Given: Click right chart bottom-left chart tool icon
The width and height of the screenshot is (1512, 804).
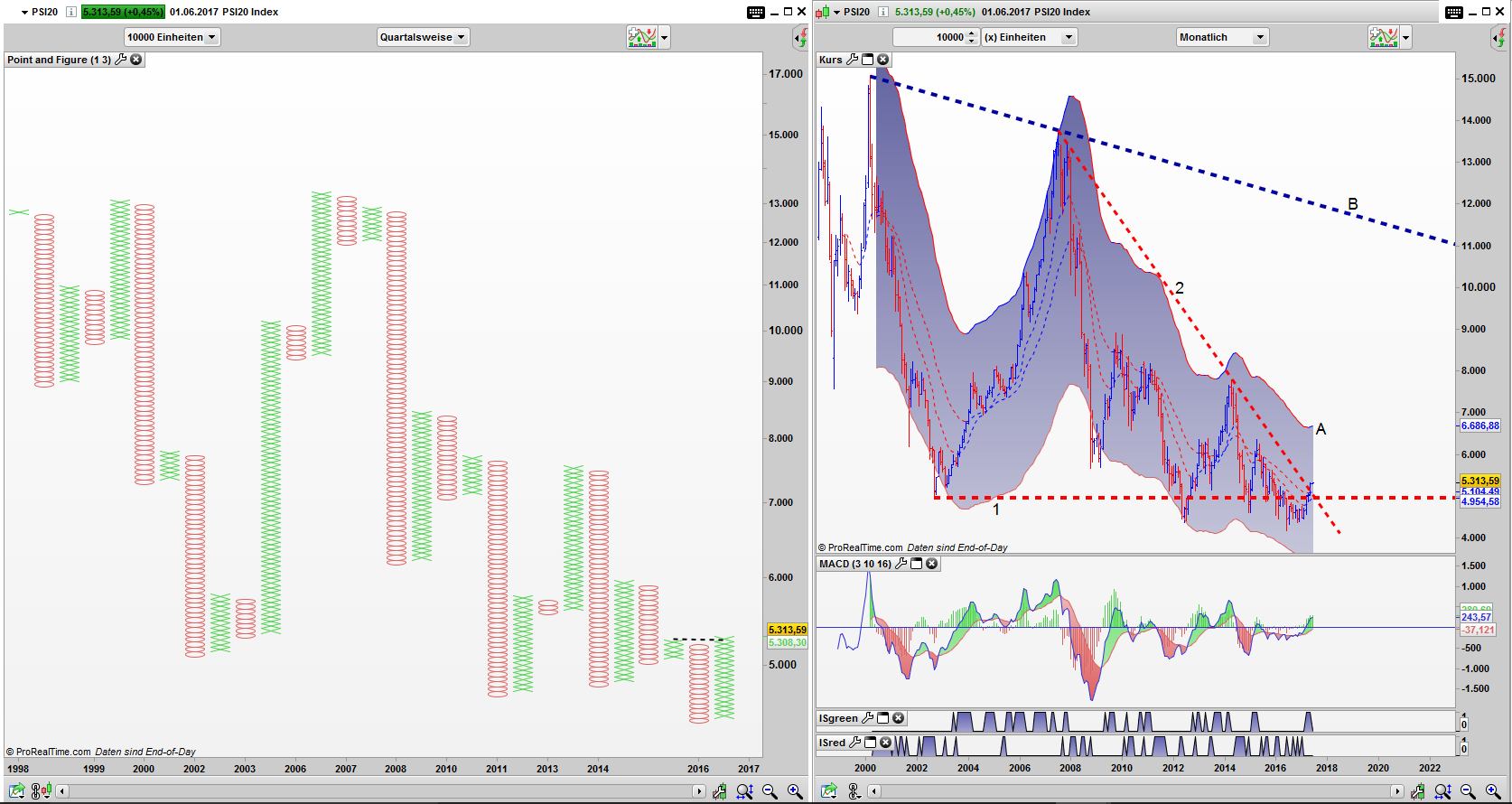Looking at the screenshot, I should click(x=829, y=791).
